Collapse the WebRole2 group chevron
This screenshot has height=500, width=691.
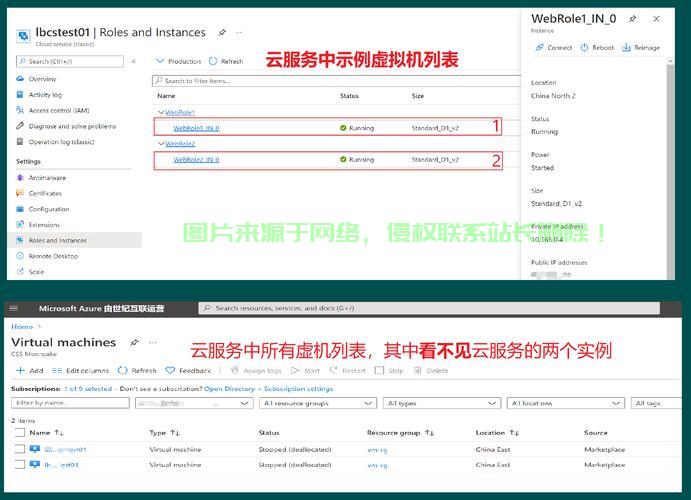[x=161, y=144]
